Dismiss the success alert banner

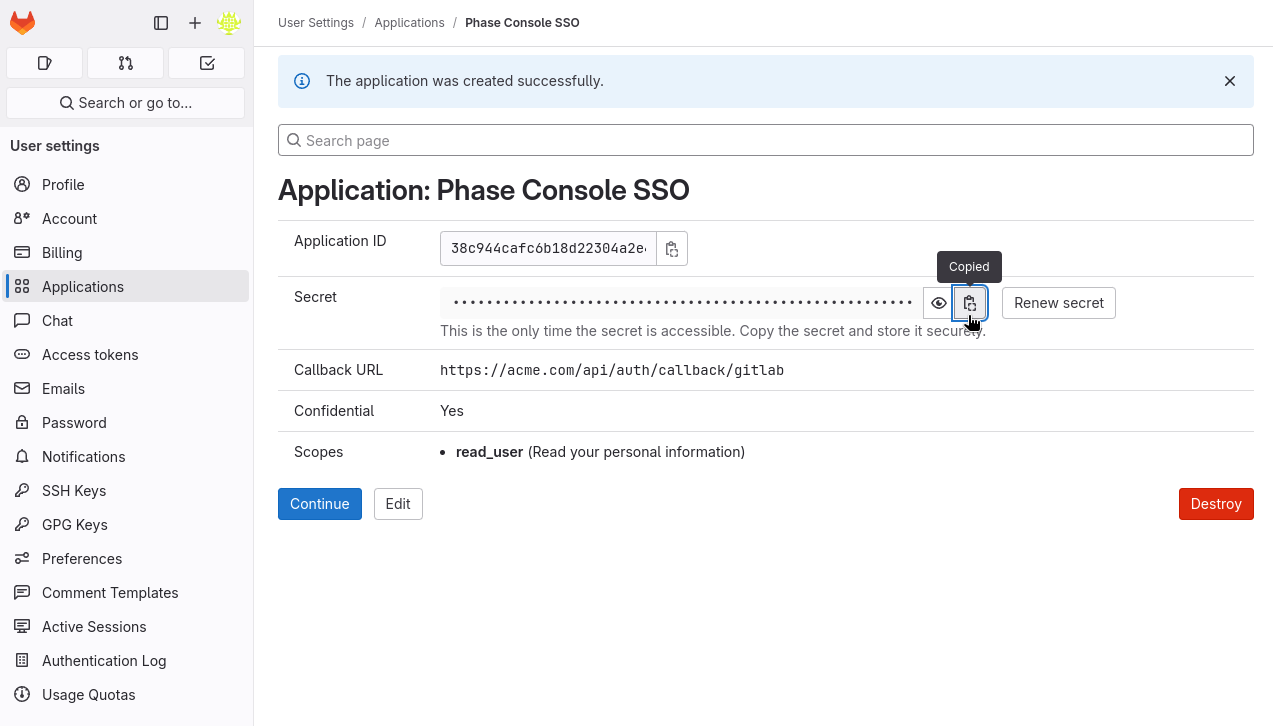1230,81
